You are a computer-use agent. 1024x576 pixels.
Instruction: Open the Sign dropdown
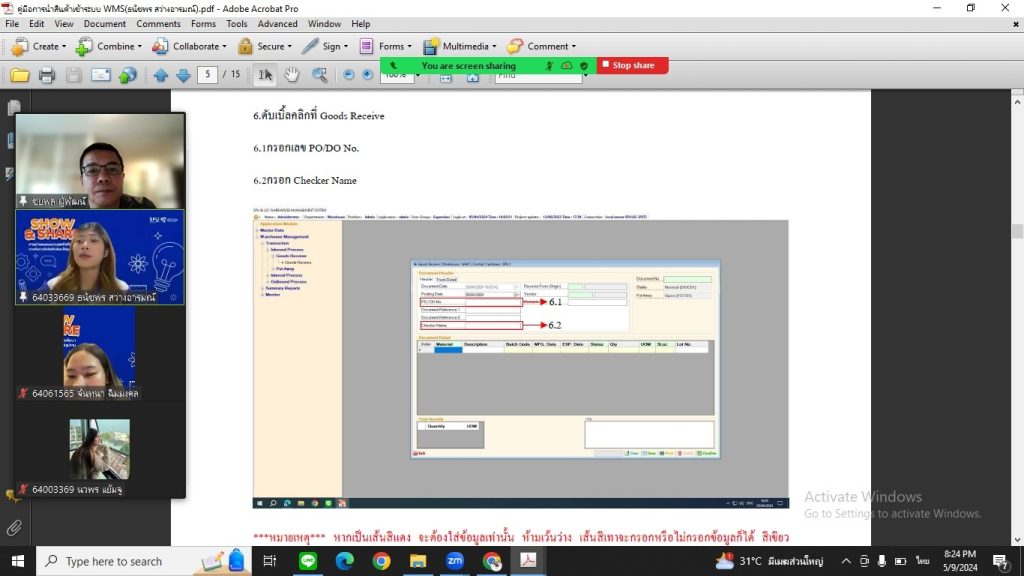325,46
